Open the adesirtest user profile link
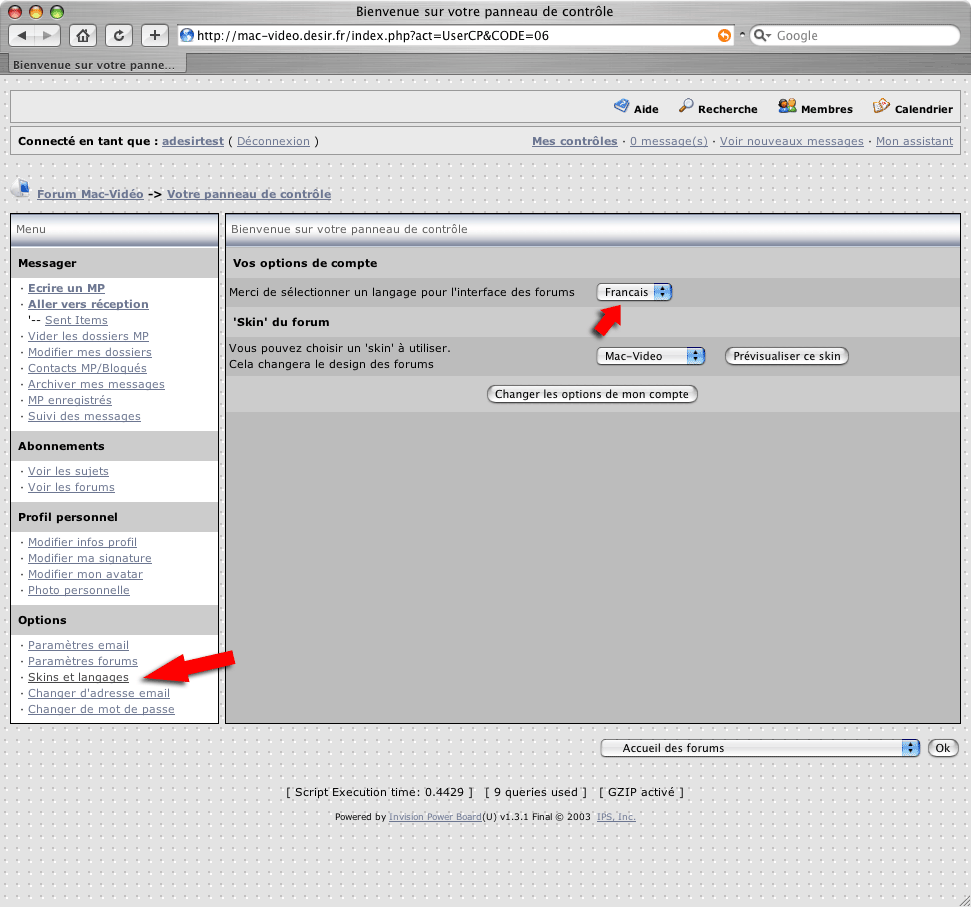This screenshot has height=907, width=971. coord(193,141)
